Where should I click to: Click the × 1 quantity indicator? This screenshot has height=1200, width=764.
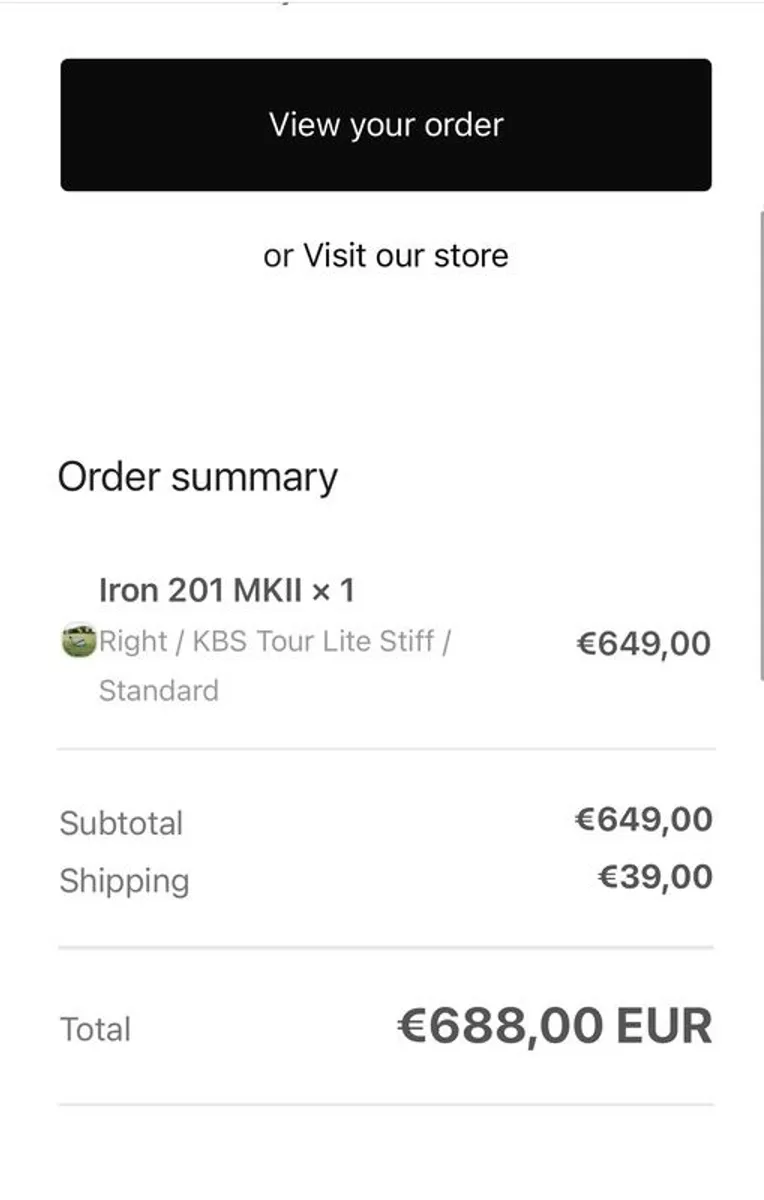333,590
